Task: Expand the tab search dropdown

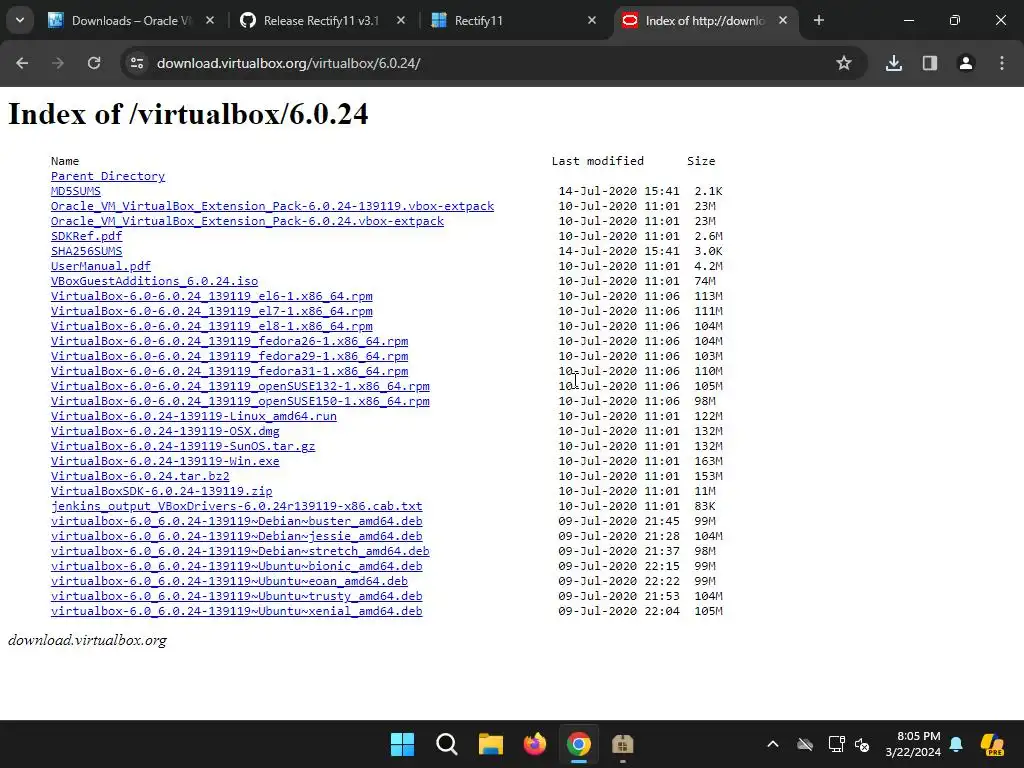Action: pos(20,20)
